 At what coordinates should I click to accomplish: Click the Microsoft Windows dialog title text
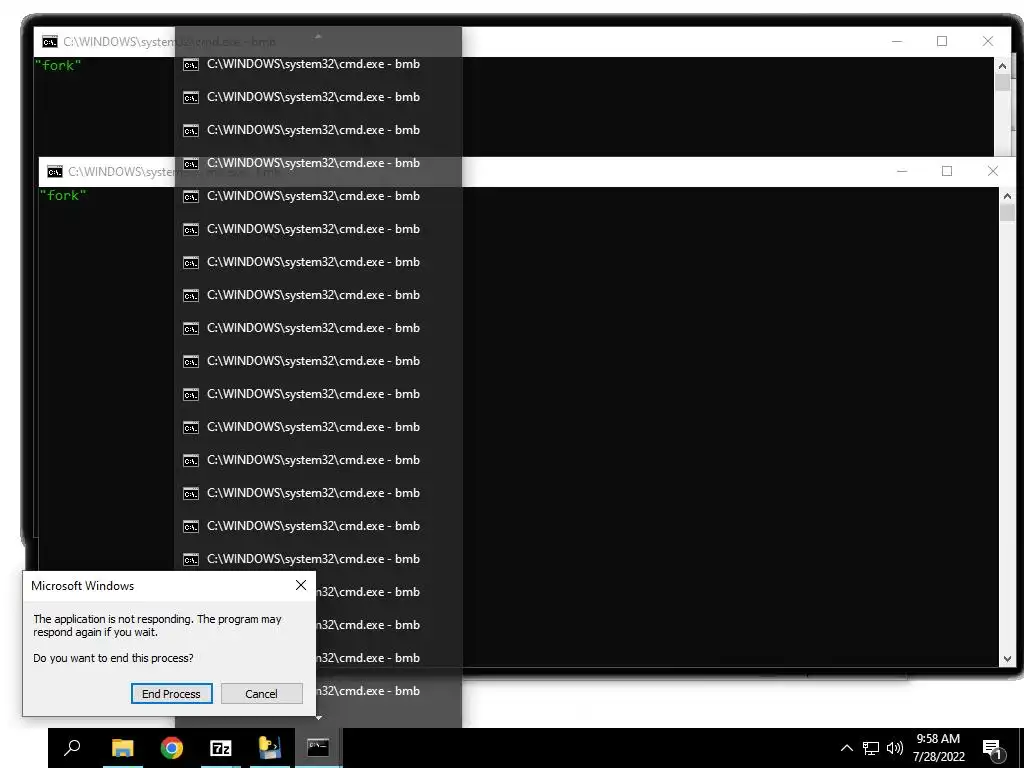(82, 586)
